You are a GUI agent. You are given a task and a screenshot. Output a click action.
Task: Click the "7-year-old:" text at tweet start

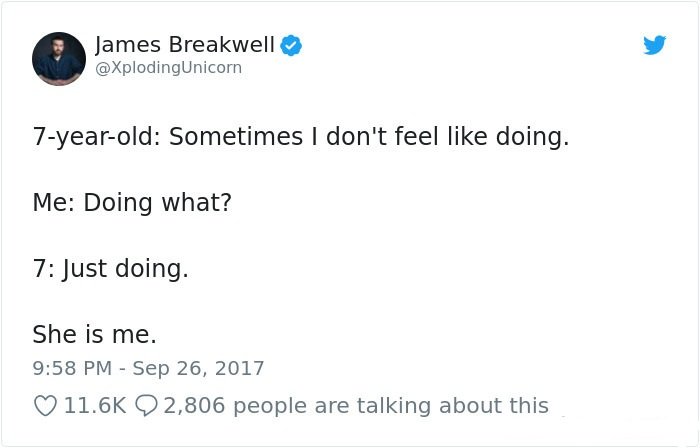pos(96,137)
